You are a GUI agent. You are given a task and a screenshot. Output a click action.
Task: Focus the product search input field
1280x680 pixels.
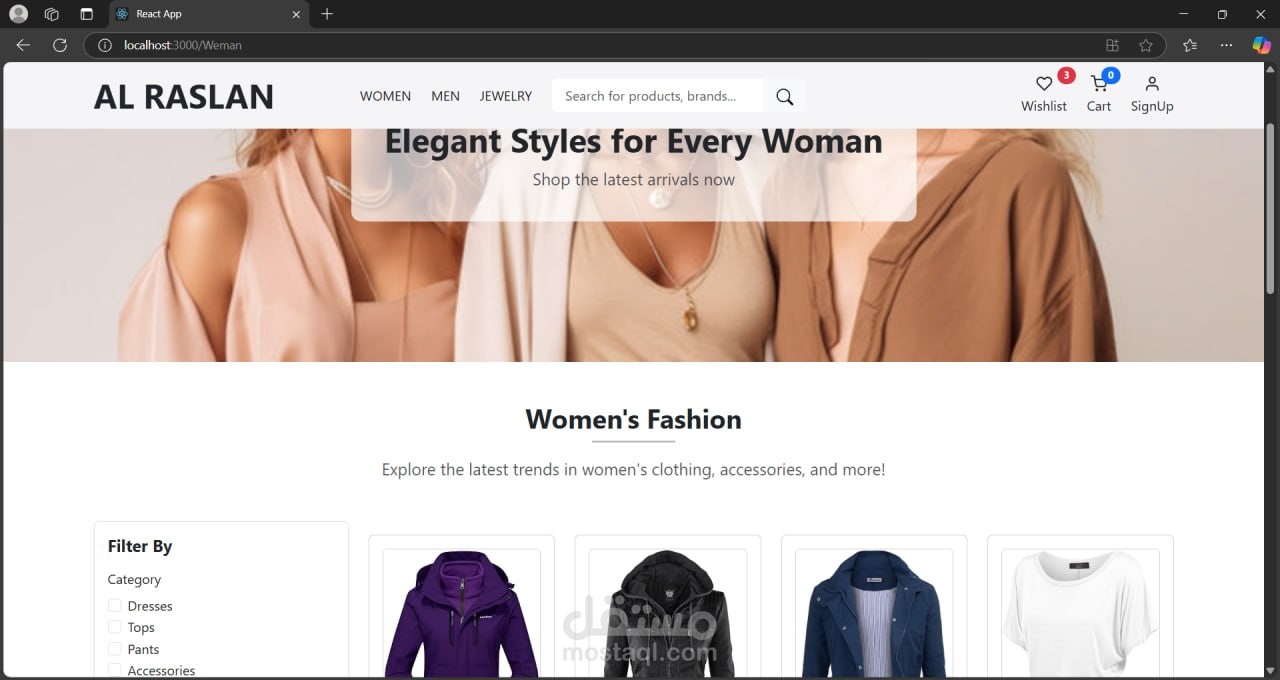coord(657,96)
